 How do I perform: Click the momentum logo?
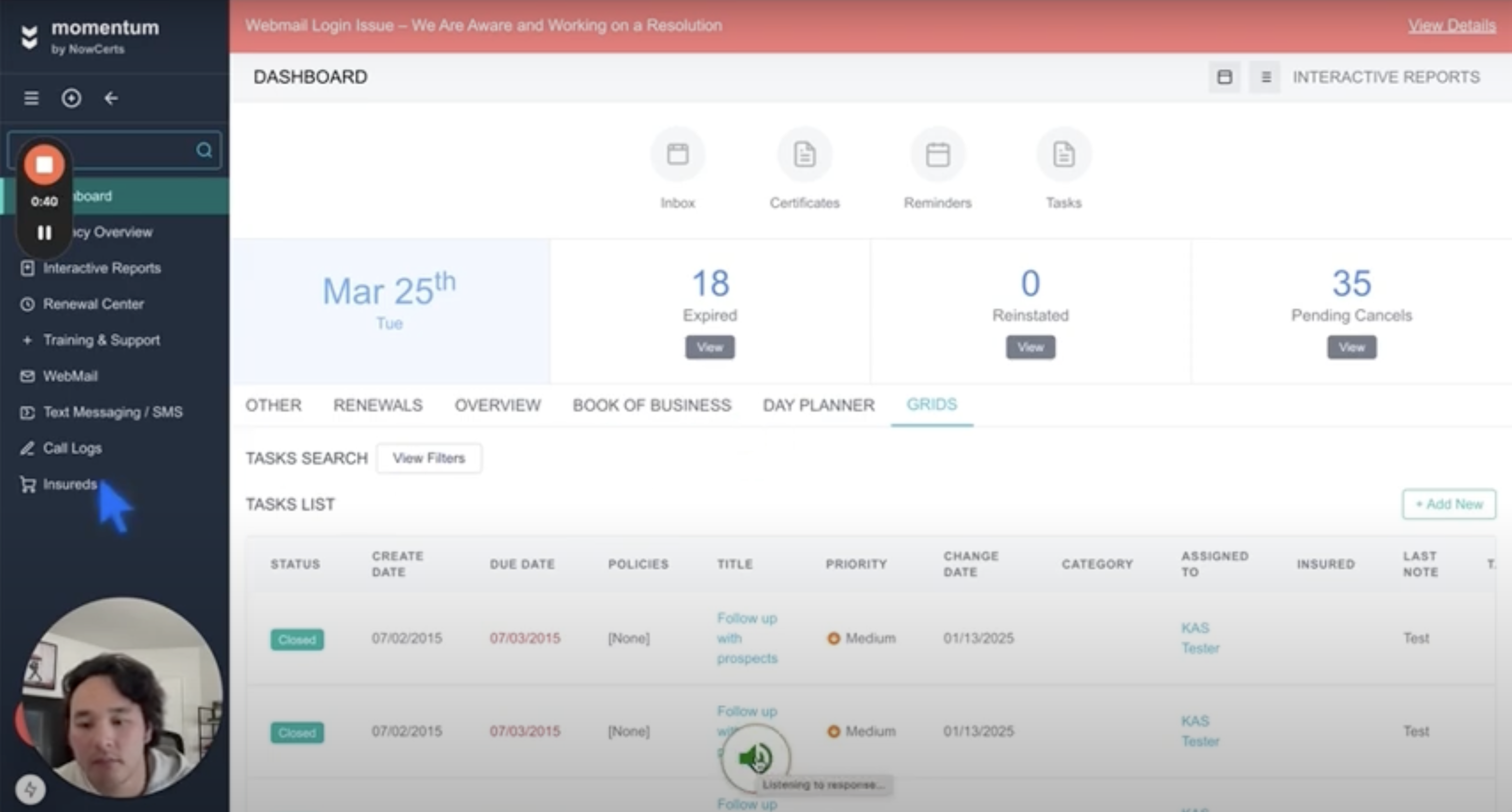coord(90,36)
